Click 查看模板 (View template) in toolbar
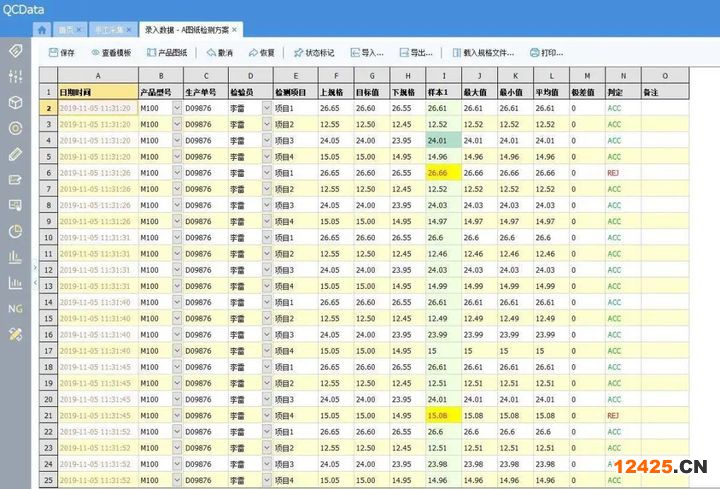 click(x=111, y=53)
